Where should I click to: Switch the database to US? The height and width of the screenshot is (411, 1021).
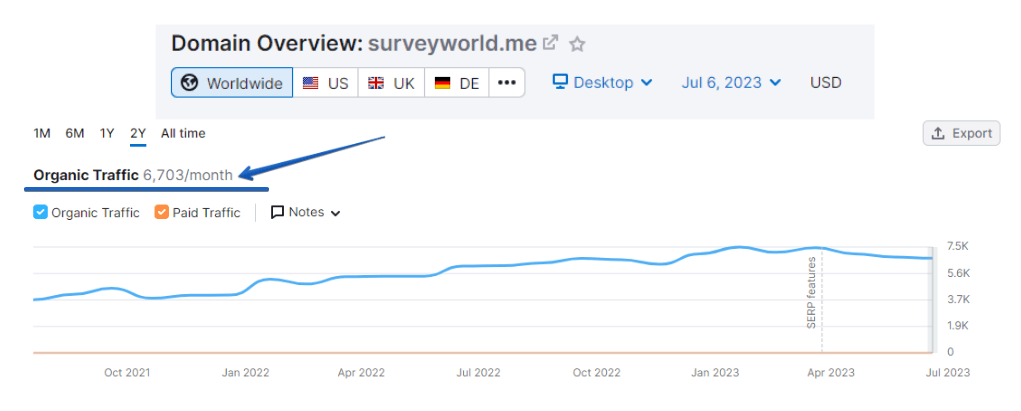326,83
